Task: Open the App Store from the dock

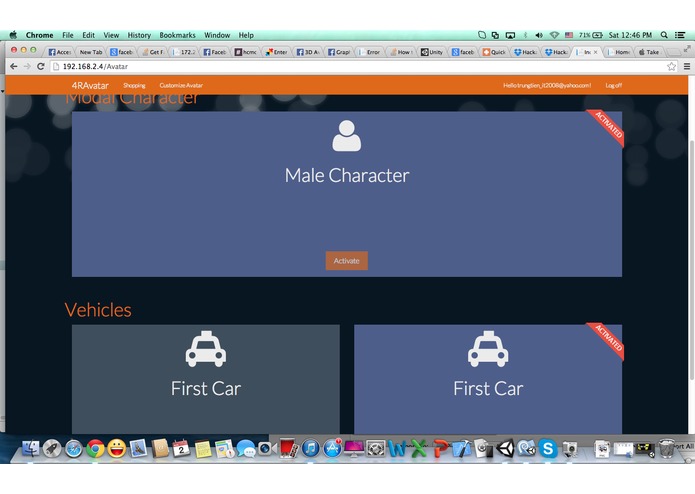Action: point(332,448)
